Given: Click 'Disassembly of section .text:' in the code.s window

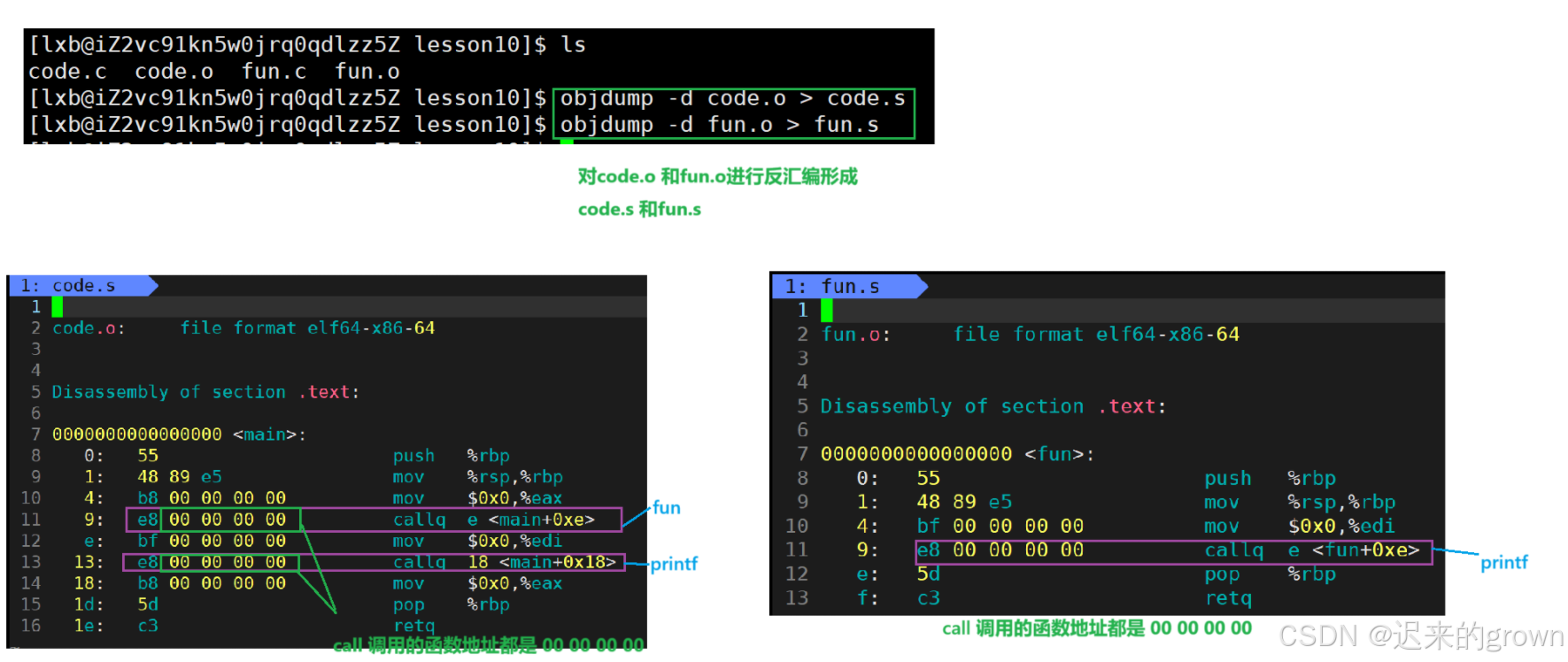Looking at the screenshot, I should [x=205, y=392].
